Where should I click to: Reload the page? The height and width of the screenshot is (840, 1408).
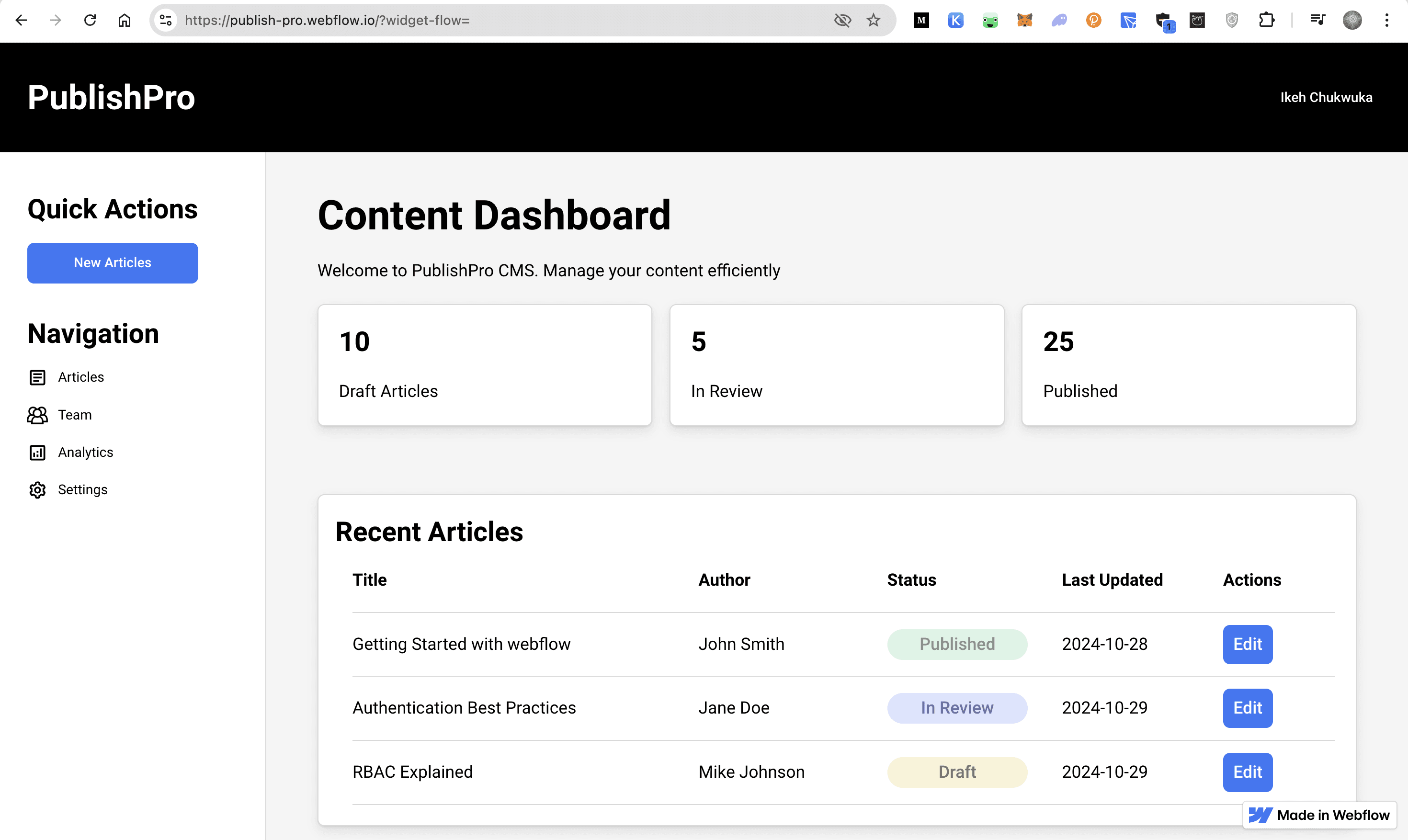point(90,21)
